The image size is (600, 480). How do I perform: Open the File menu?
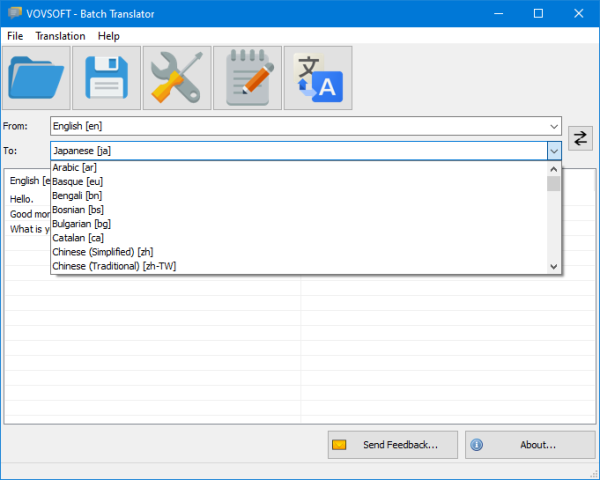pyautogui.click(x=15, y=36)
